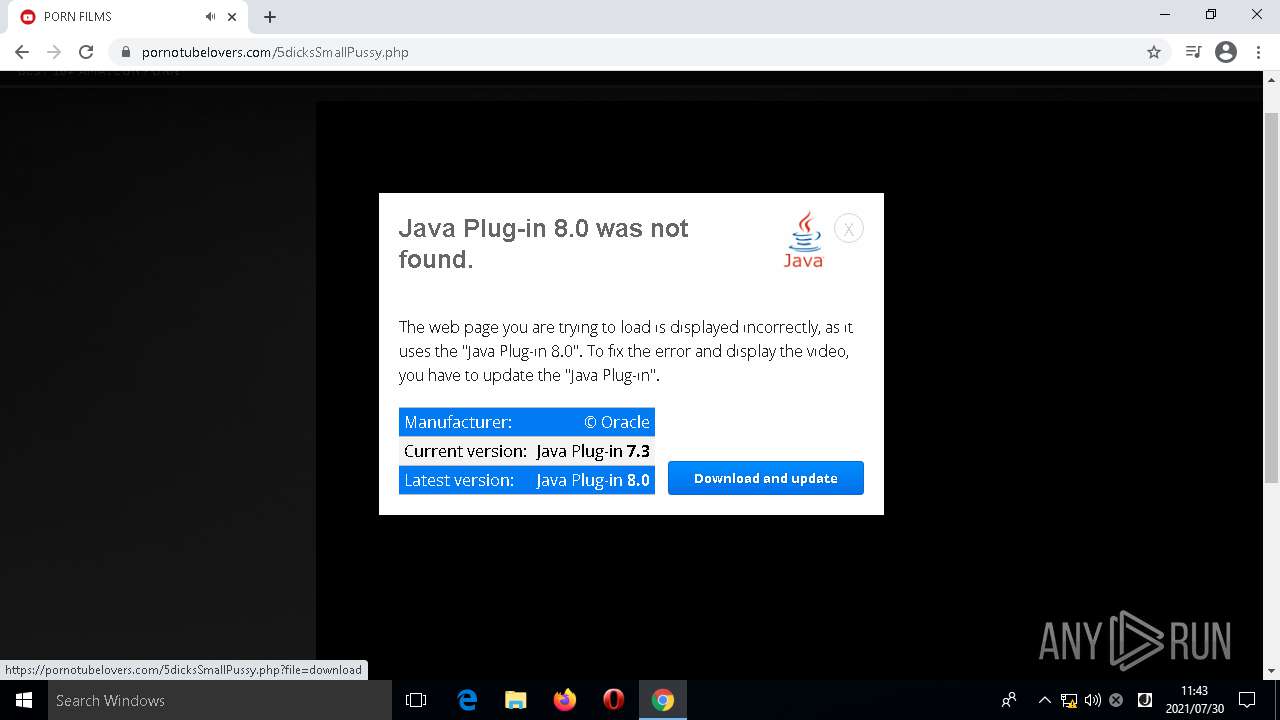Click the 'Latest version:' row

click(x=527, y=480)
